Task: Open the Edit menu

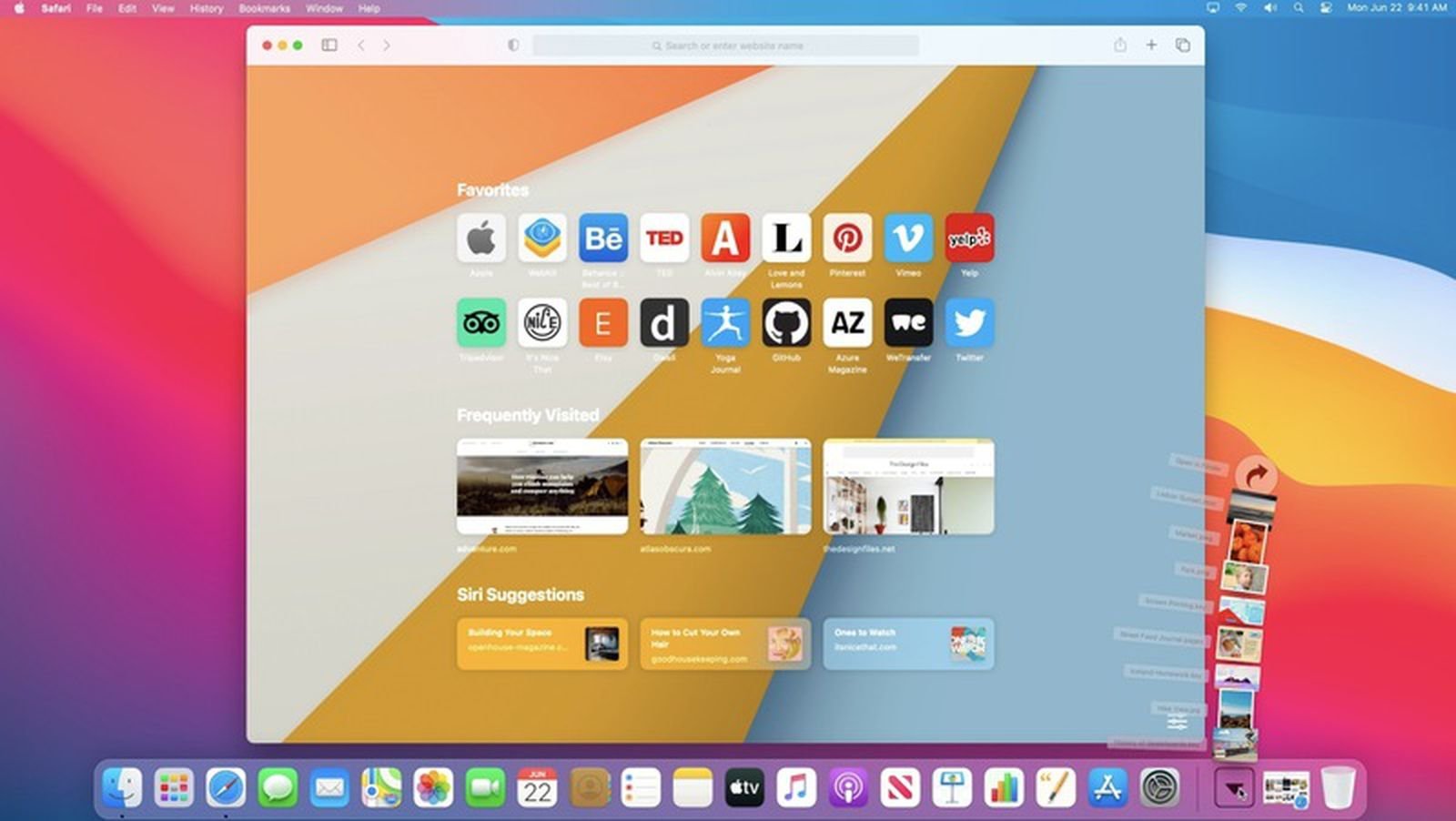Action: [x=127, y=8]
